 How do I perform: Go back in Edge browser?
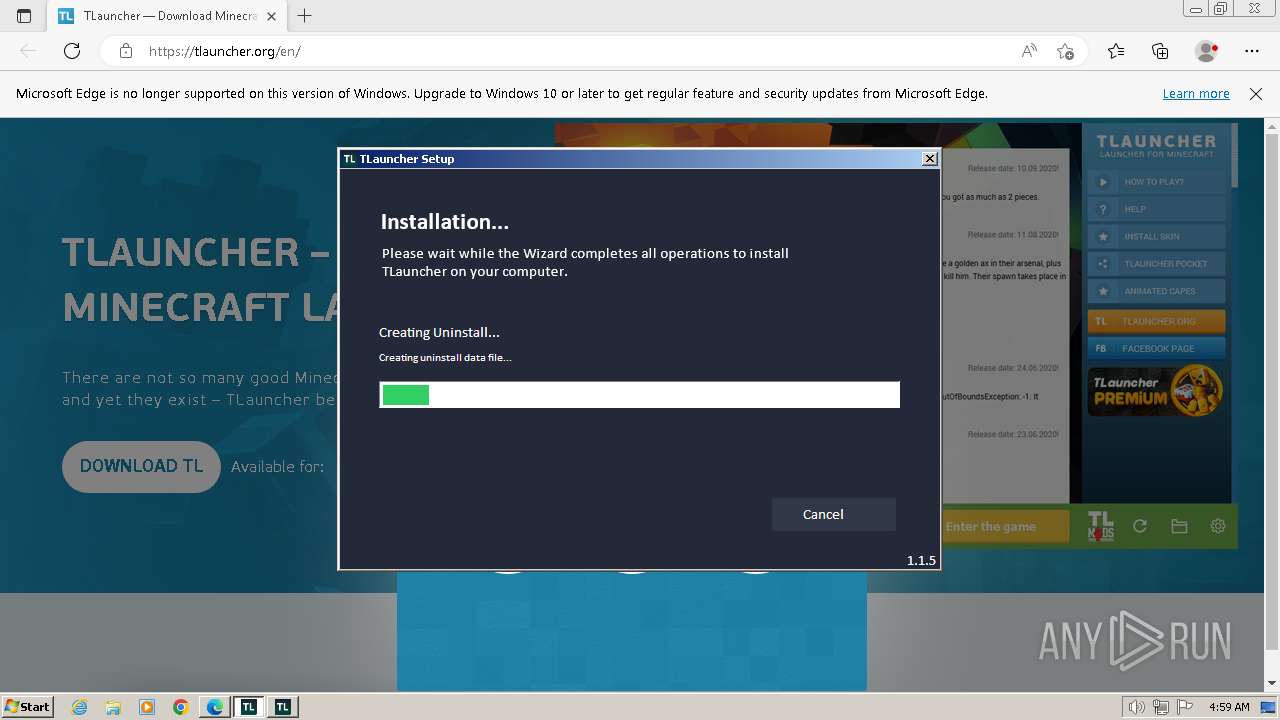[x=28, y=51]
